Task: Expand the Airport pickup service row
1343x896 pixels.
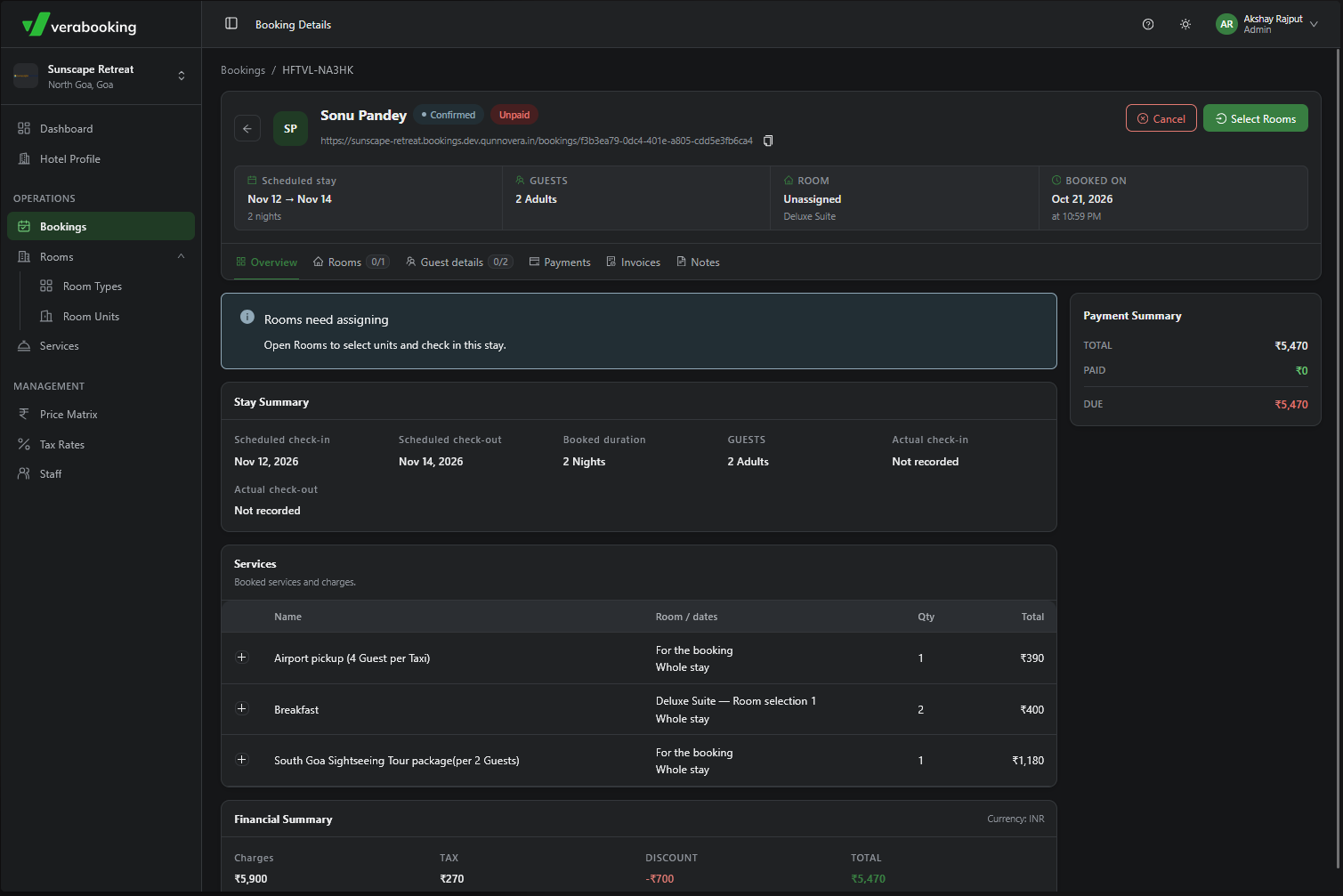Action: tap(241, 658)
